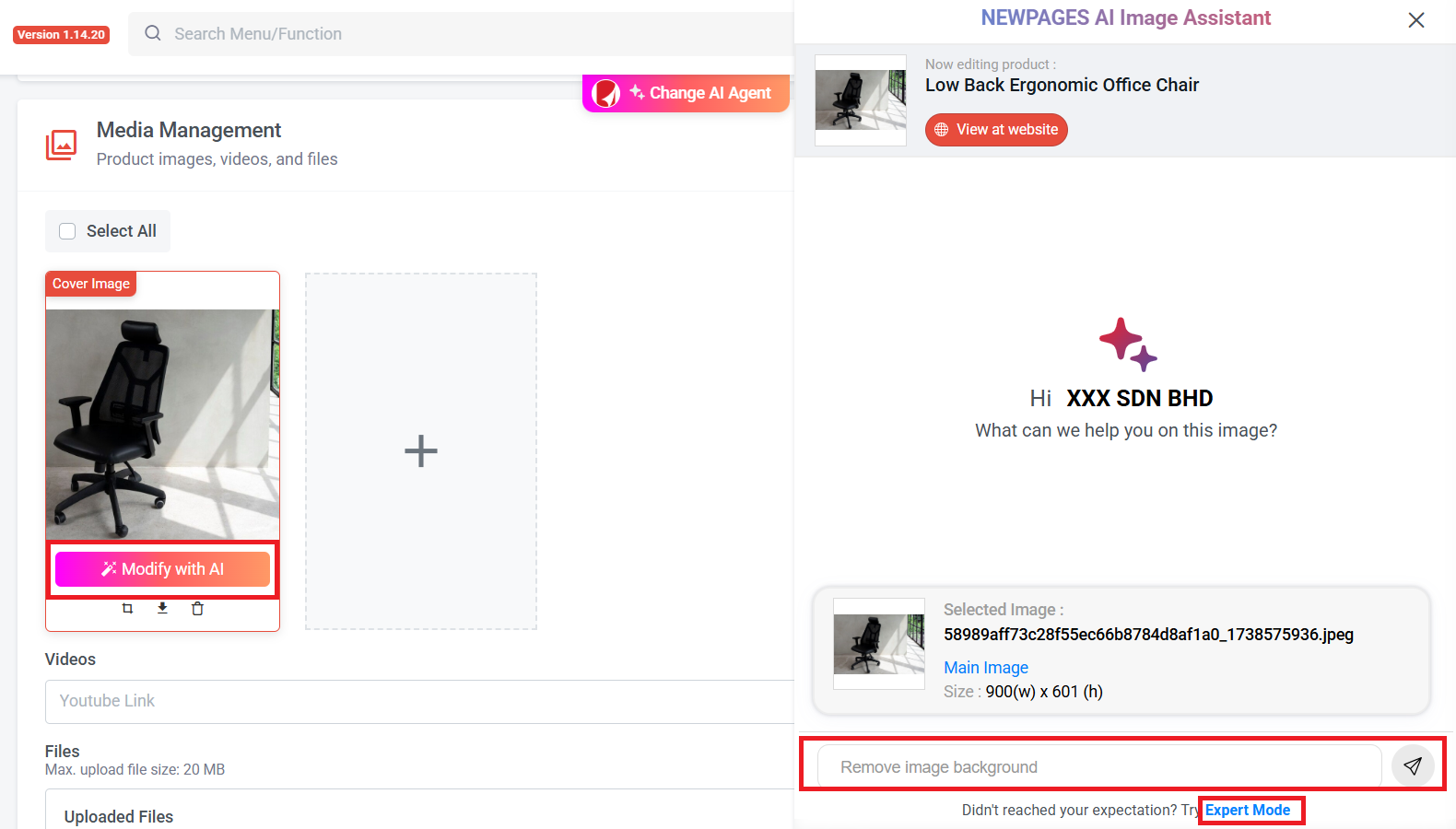Close the AI Image Assistant panel
1456x829 pixels.
click(1416, 20)
